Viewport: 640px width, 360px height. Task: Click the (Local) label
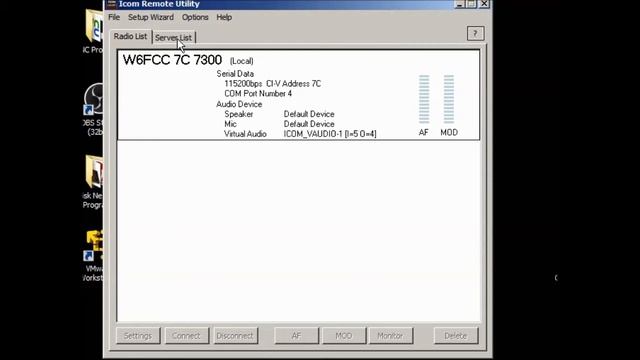click(x=241, y=61)
